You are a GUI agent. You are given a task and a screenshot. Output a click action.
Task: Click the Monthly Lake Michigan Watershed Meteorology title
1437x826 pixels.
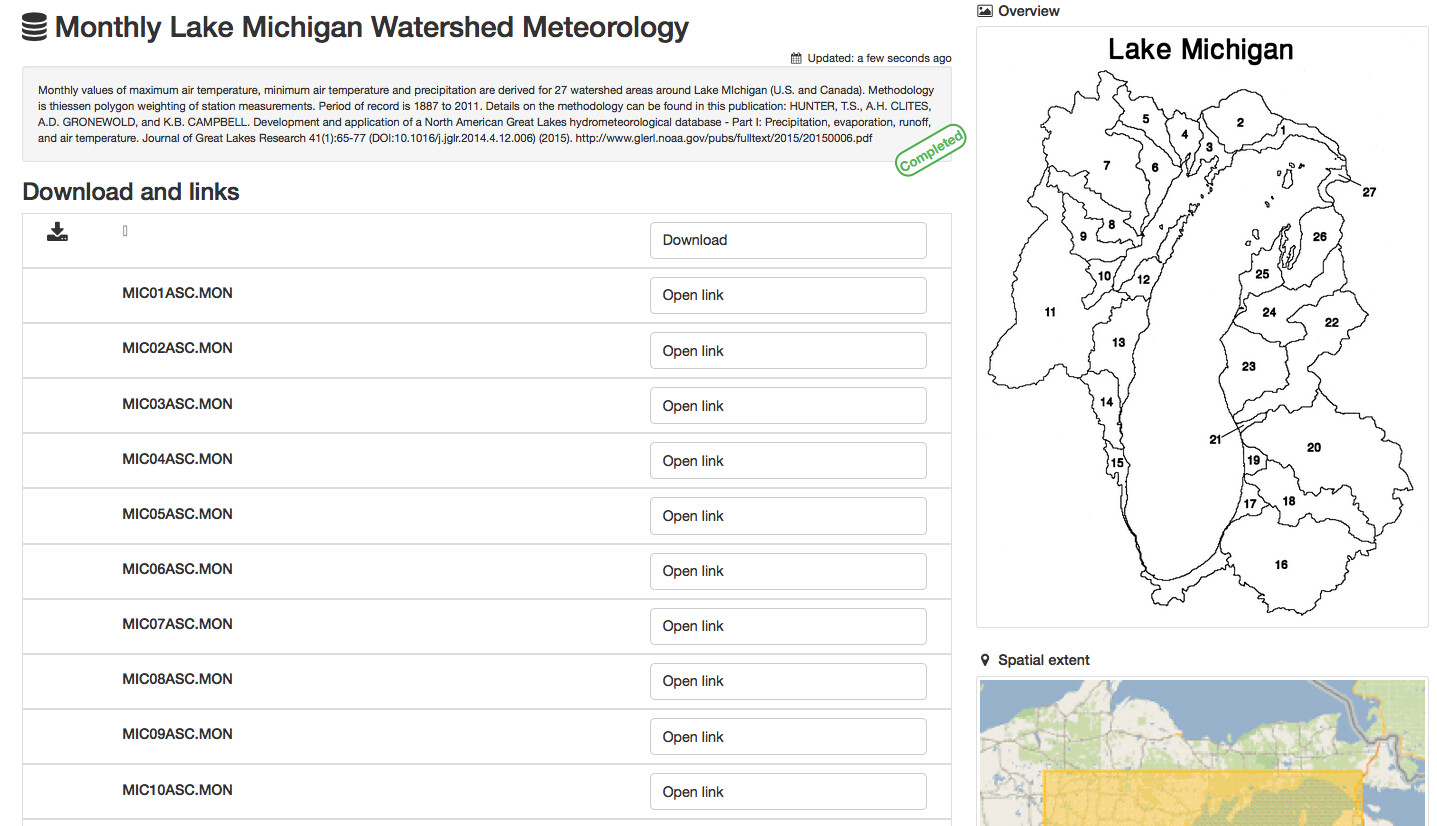(x=372, y=28)
